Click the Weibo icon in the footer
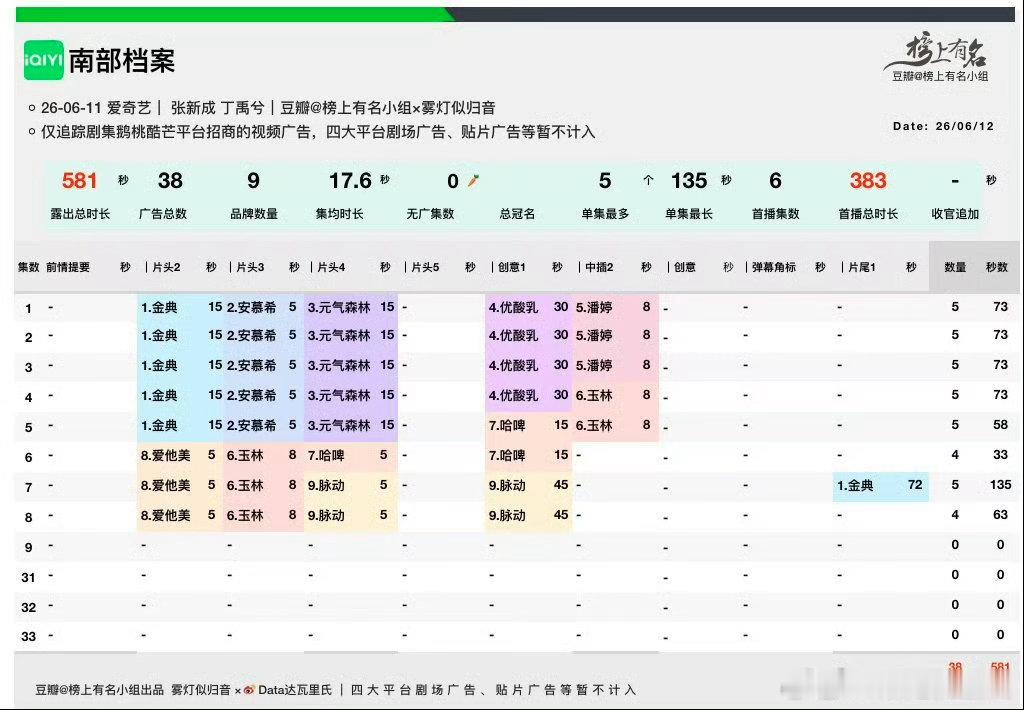This screenshot has height=710, width=1024. 249,690
